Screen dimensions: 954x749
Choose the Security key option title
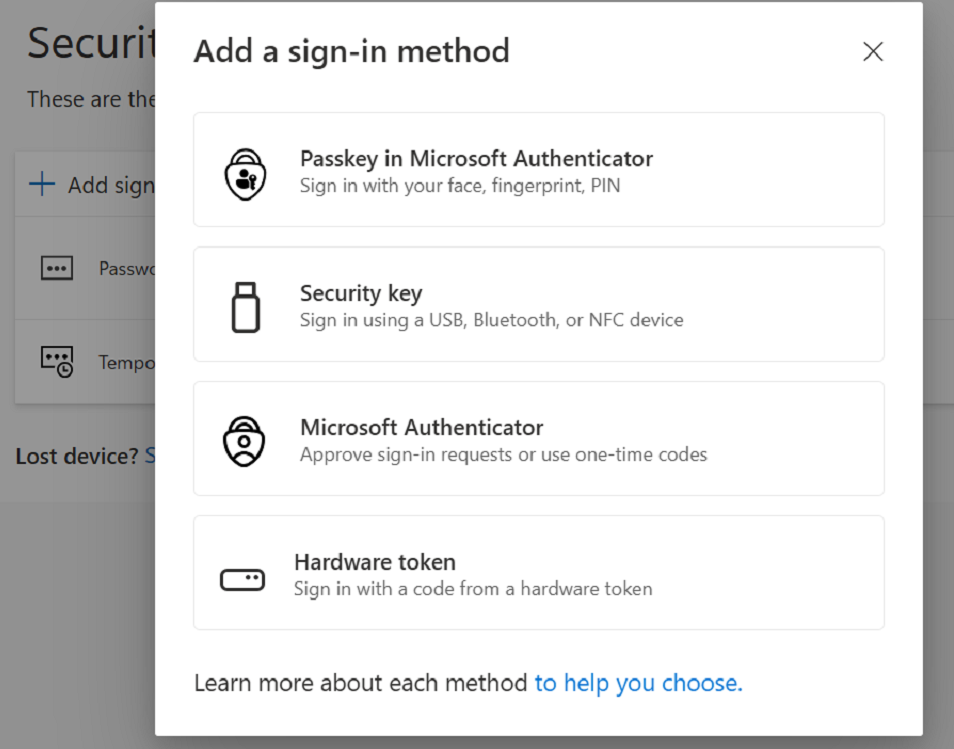click(x=361, y=293)
